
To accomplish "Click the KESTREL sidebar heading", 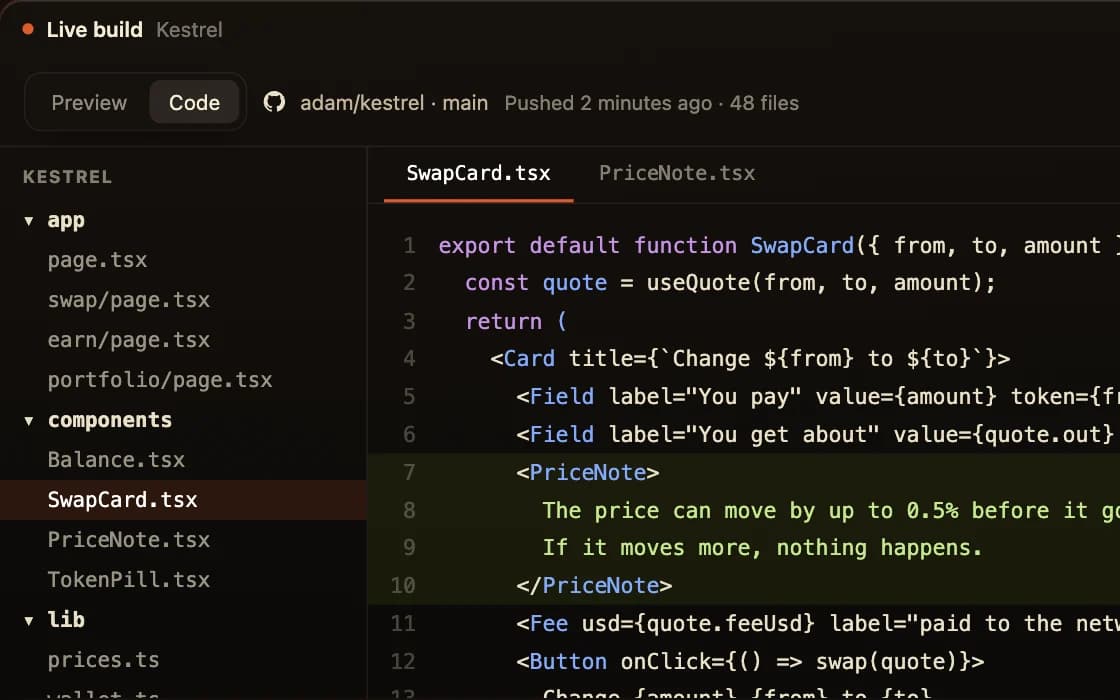I will (67, 177).
